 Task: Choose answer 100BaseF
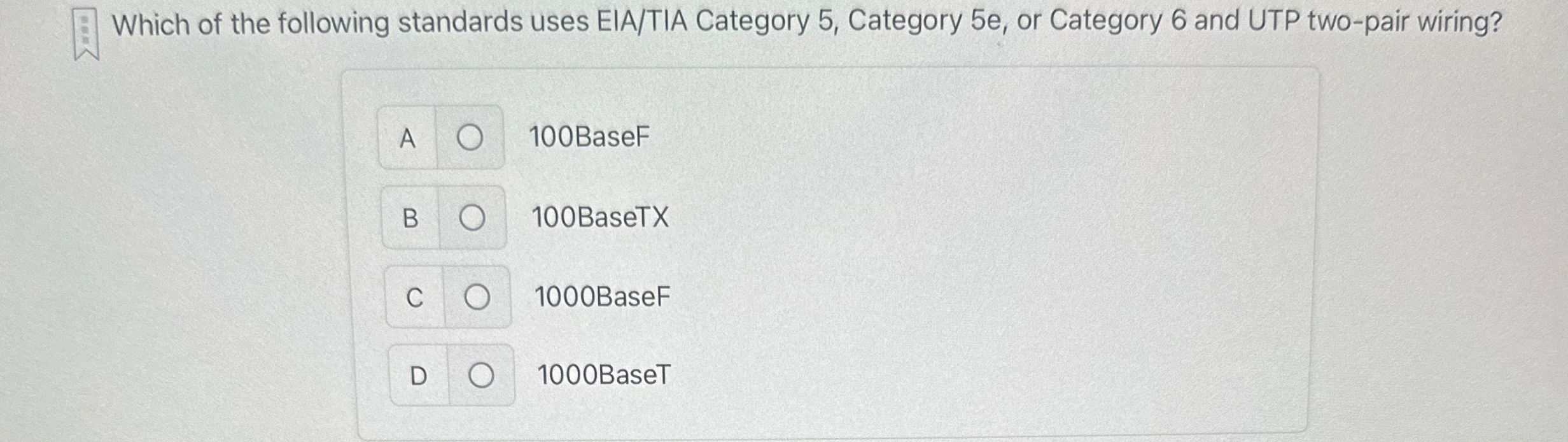(x=589, y=136)
